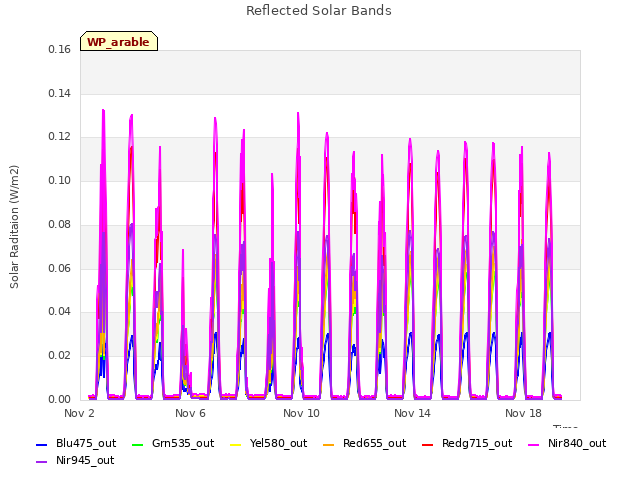Click the 0.04 y-axis tick label
The width and height of the screenshot is (640, 480).
(60, 312)
